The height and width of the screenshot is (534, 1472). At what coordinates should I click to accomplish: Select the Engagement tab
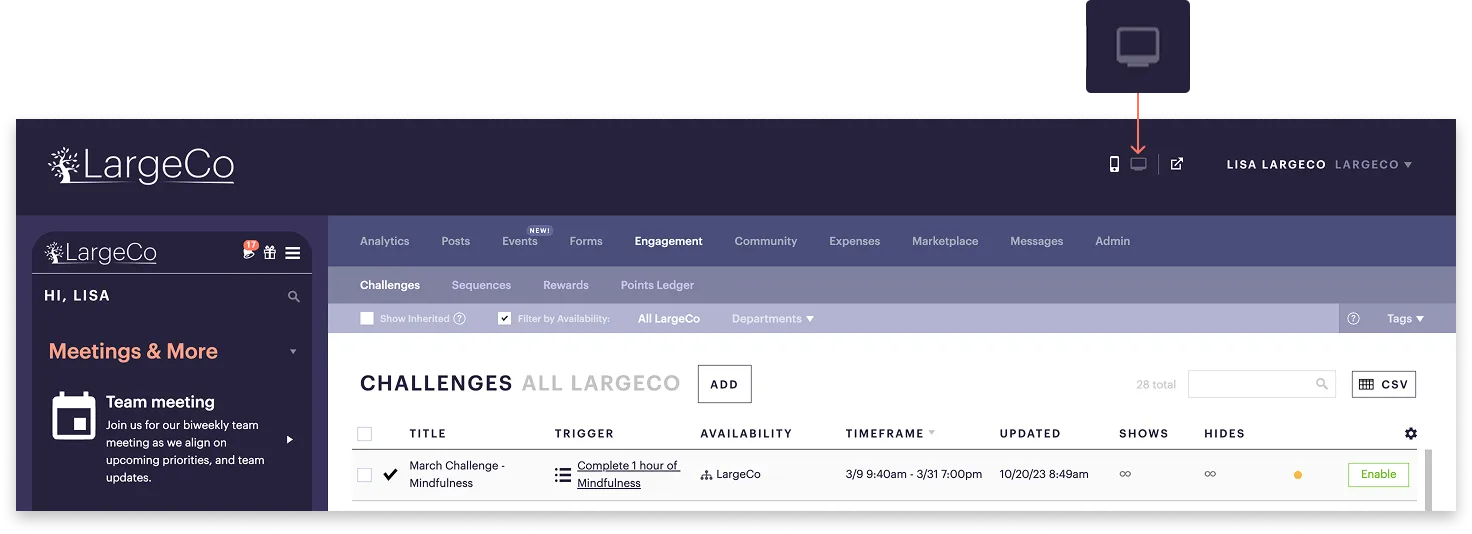669,241
